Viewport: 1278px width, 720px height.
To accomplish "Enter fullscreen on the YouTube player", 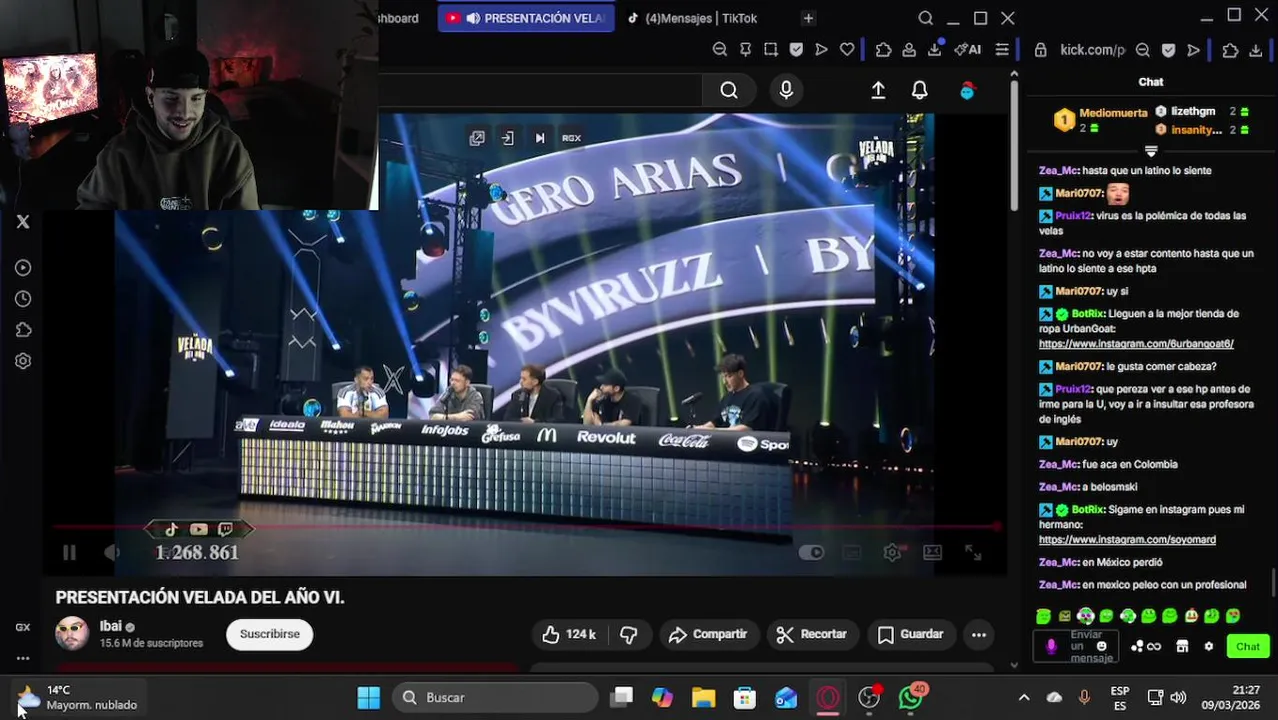I will 972,552.
